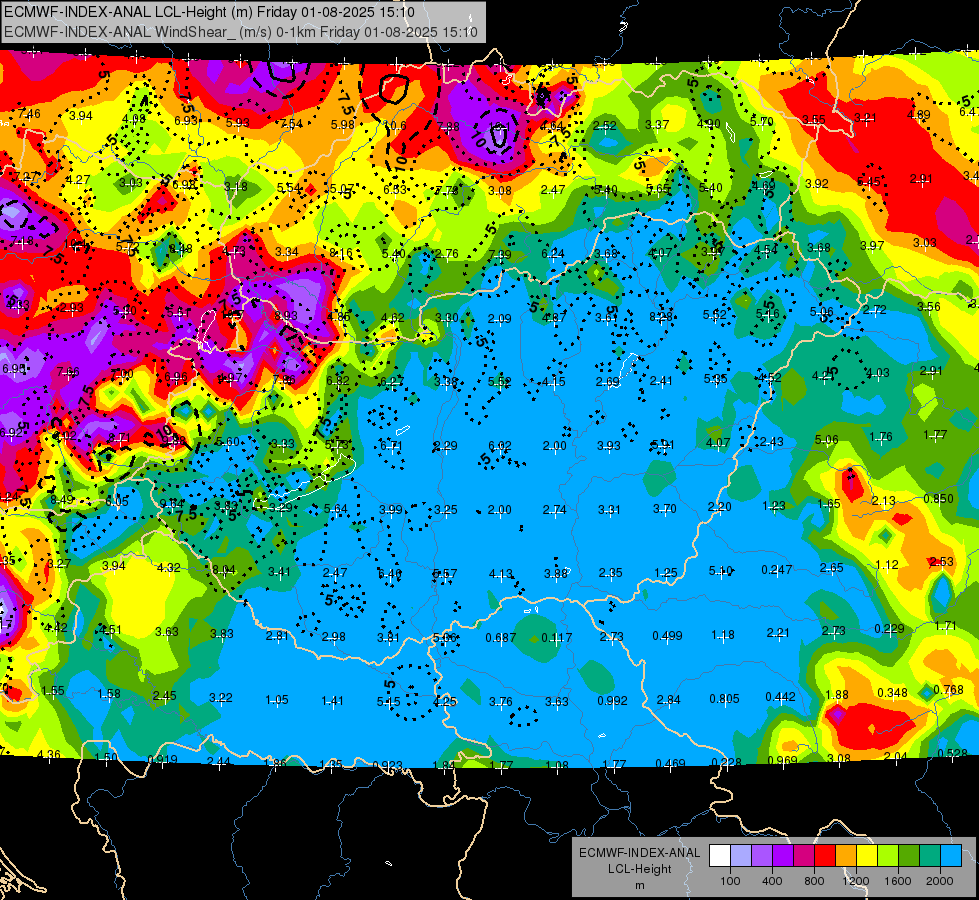Image resolution: width=979 pixels, height=900 pixels.
Task: Select the value 3.55 on the red area
Action: pyautogui.click(x=814, y=119)
